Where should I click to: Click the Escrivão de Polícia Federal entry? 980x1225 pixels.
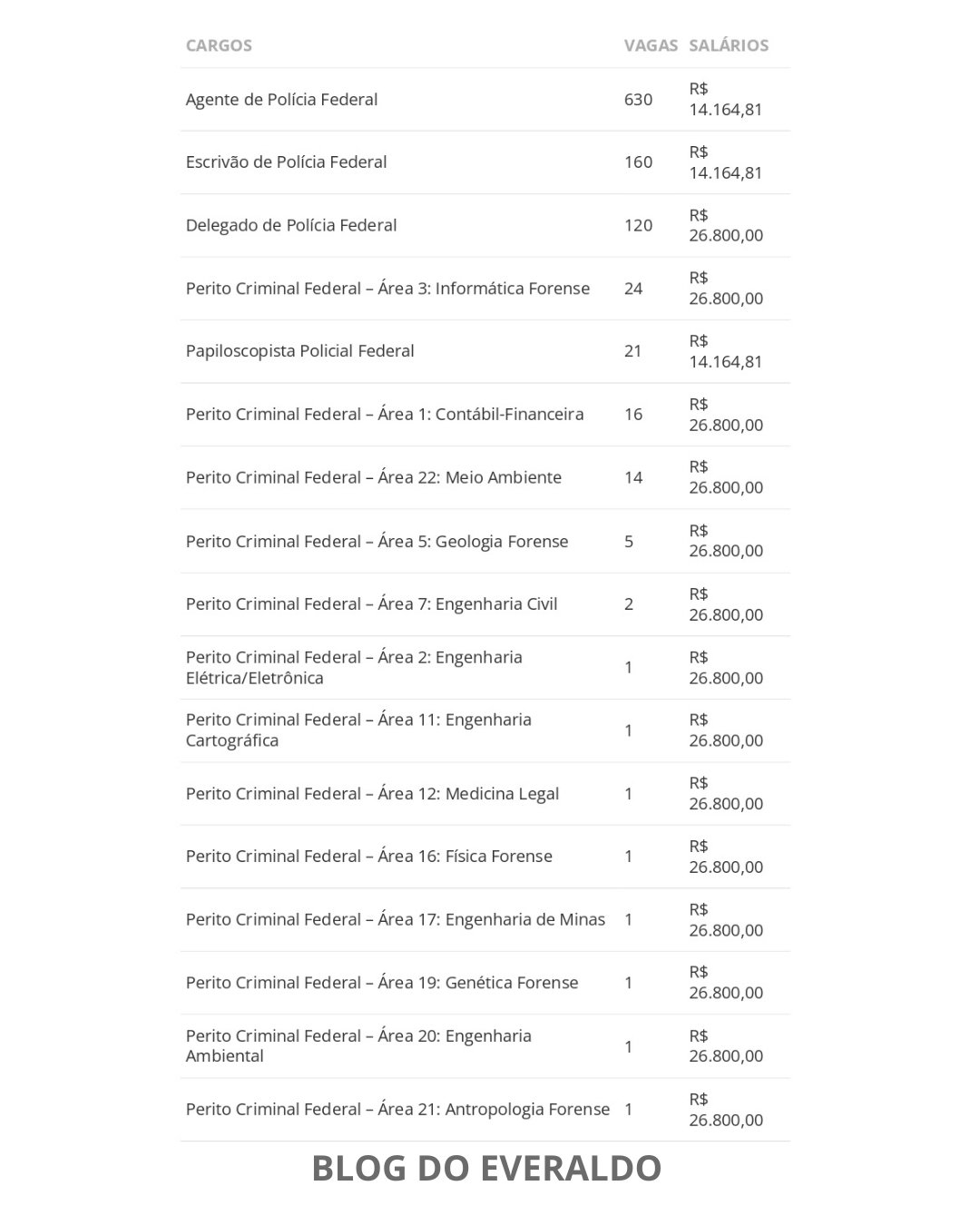pos(286,162)
